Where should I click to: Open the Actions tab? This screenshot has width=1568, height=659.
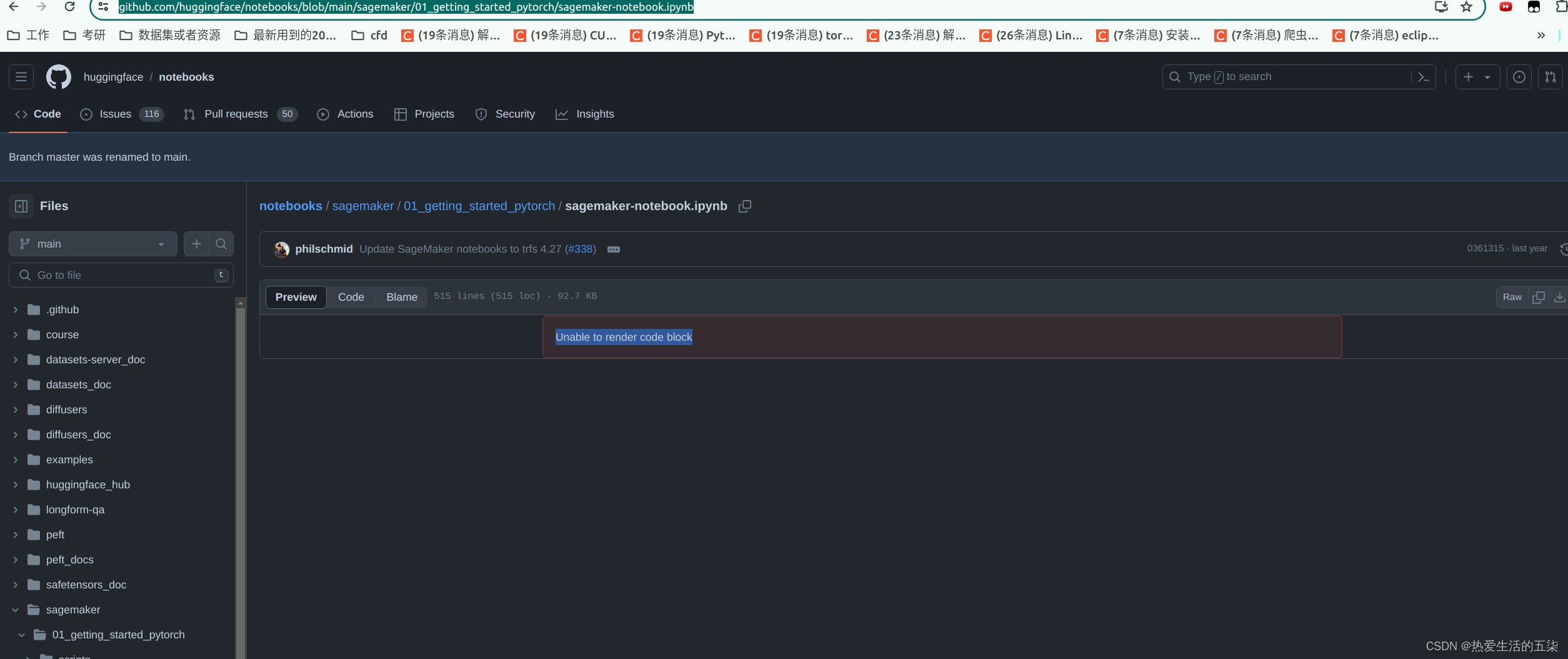[345, 114]
